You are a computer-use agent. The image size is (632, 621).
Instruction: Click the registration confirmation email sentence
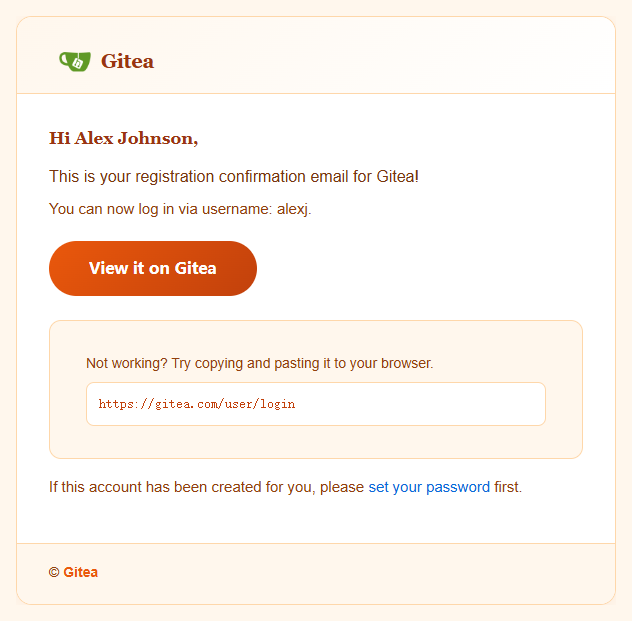point(234,177)
